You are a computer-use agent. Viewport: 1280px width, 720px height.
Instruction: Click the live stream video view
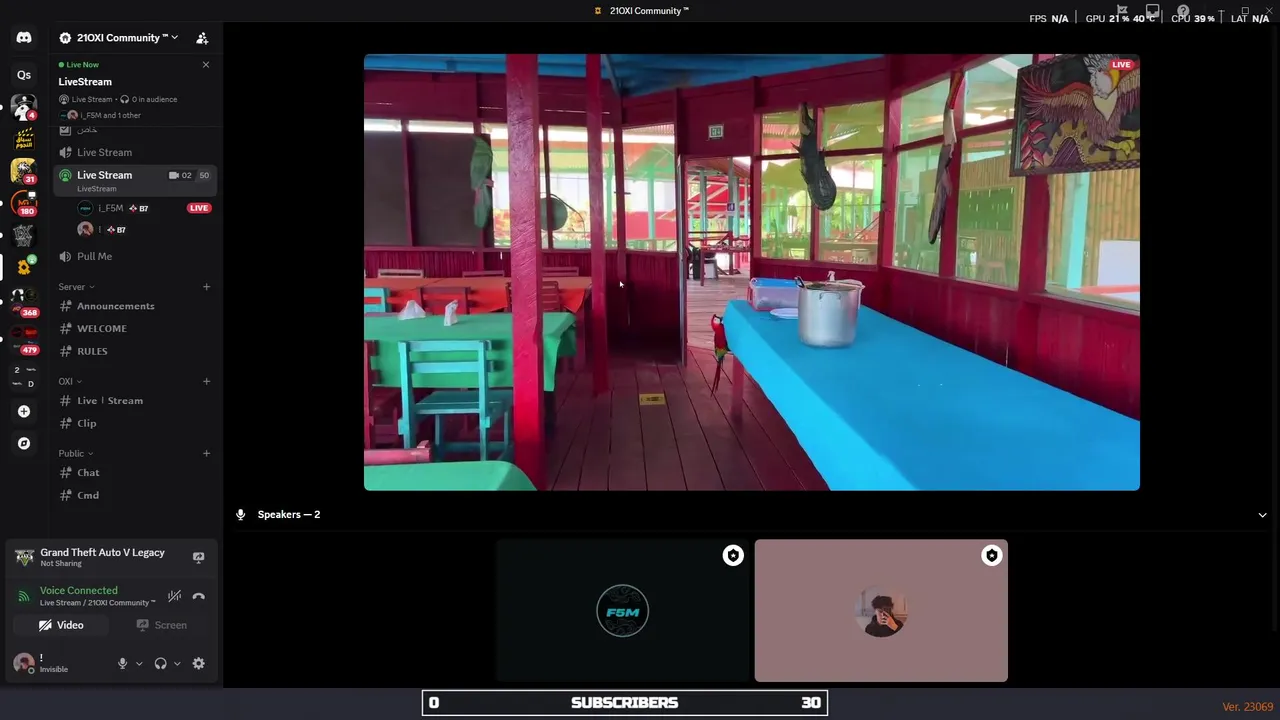click(752, 272)
